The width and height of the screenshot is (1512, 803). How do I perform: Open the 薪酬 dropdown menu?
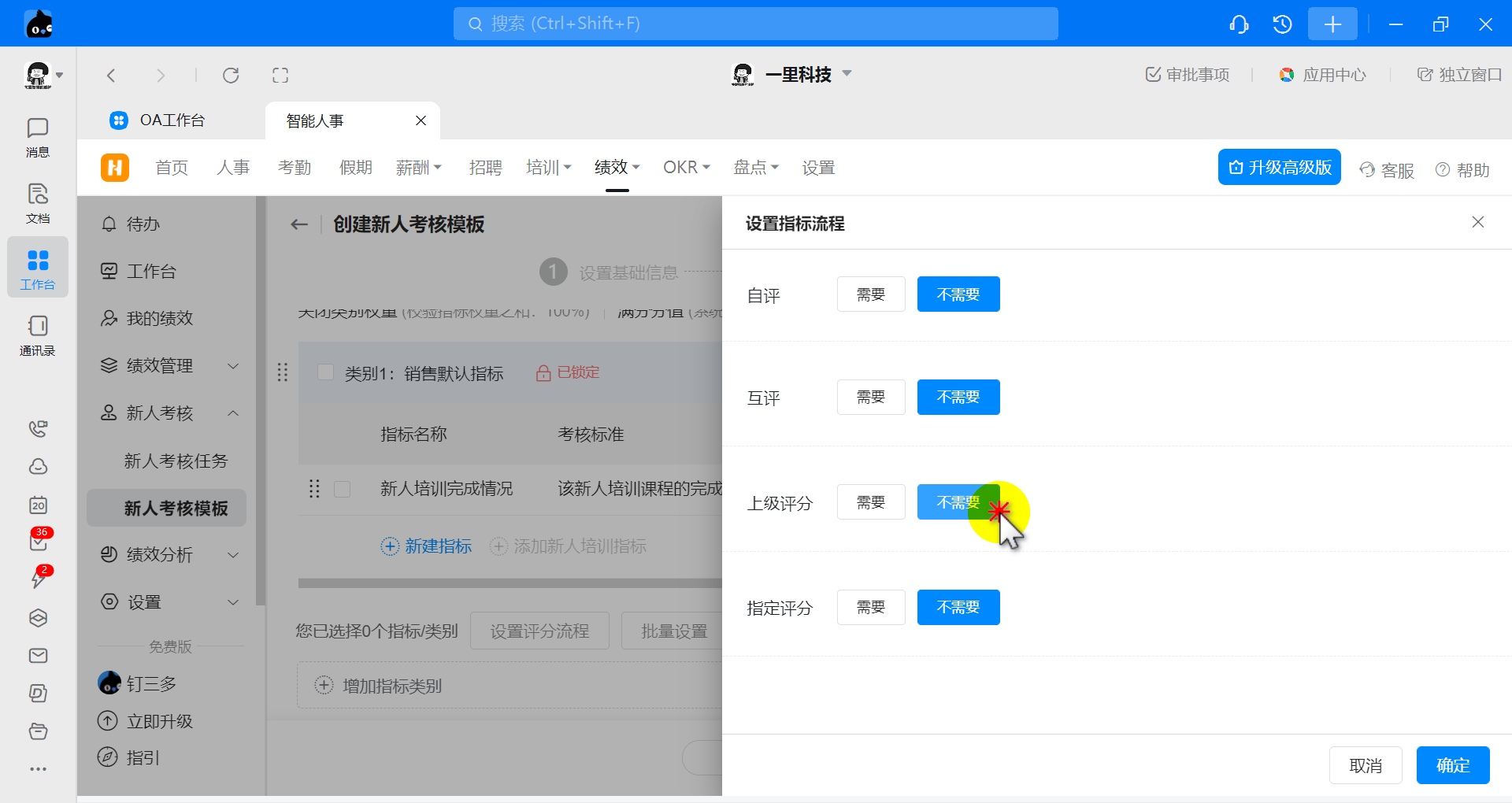point(418,168)
